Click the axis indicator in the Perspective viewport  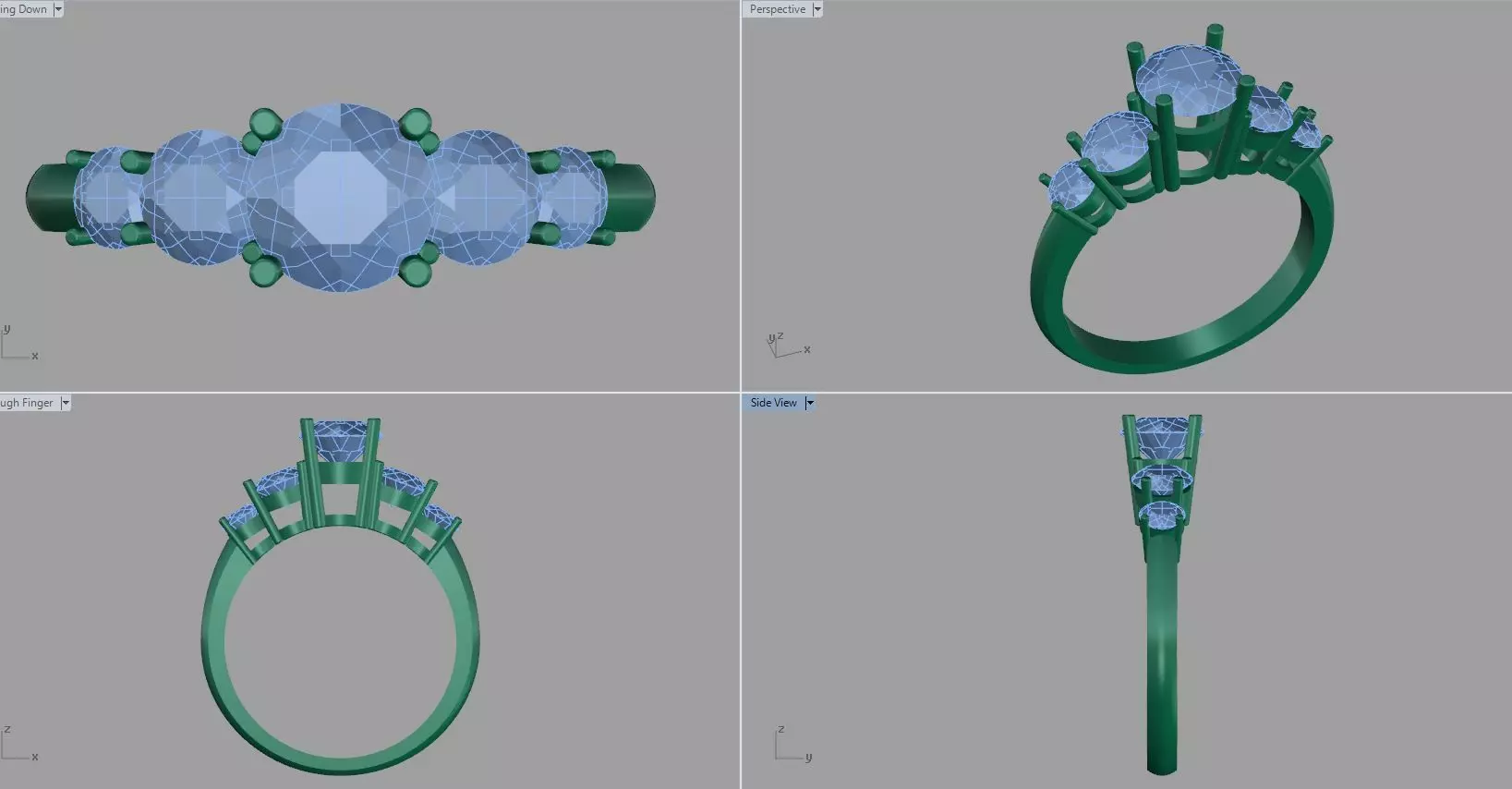[x=789, y=346]
